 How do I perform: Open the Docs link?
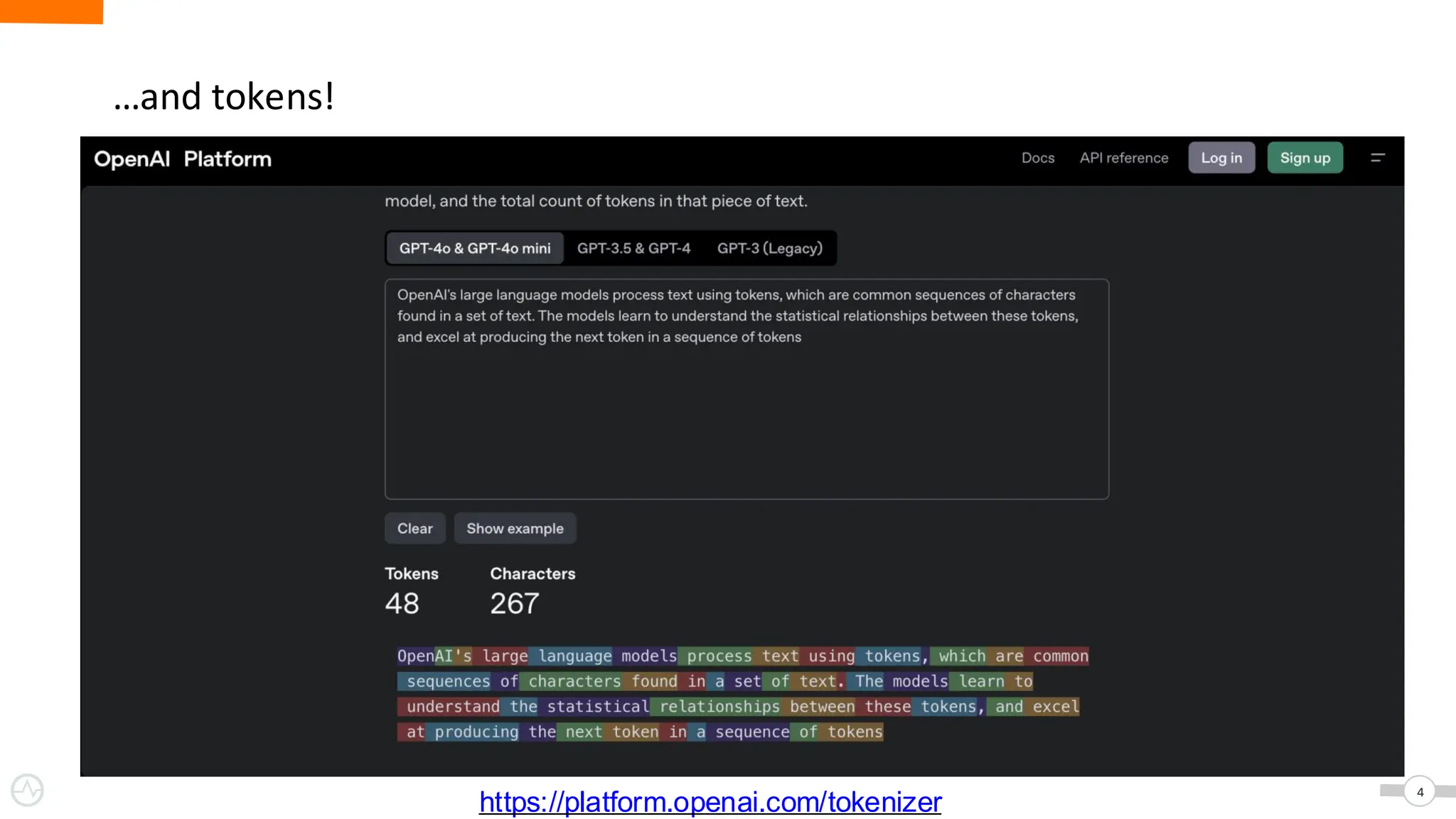point(1038,158)
